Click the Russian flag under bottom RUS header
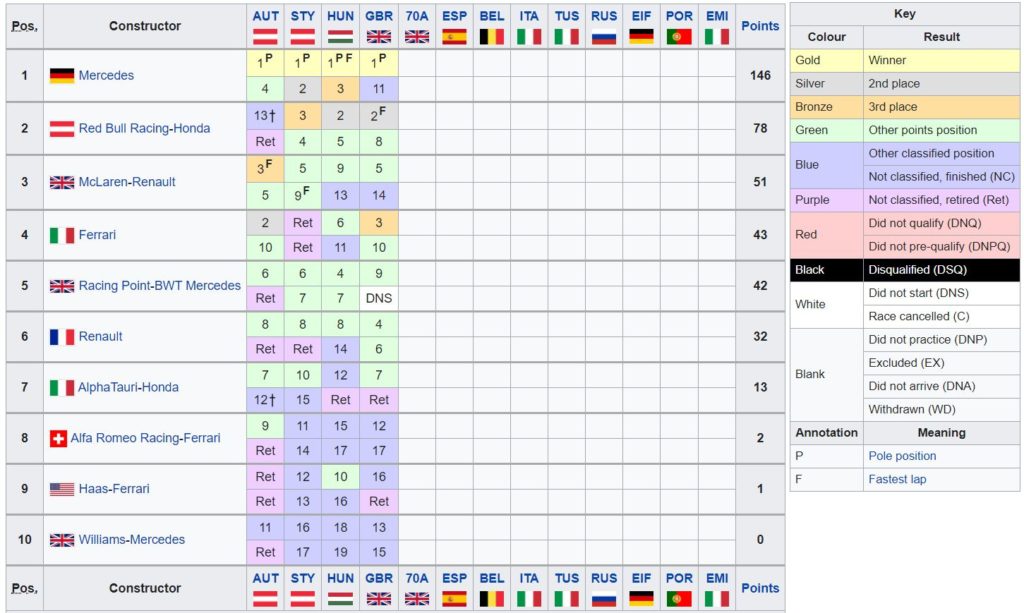The height and width of the screenshot is (613, 1024). click(x=603, y=599)
